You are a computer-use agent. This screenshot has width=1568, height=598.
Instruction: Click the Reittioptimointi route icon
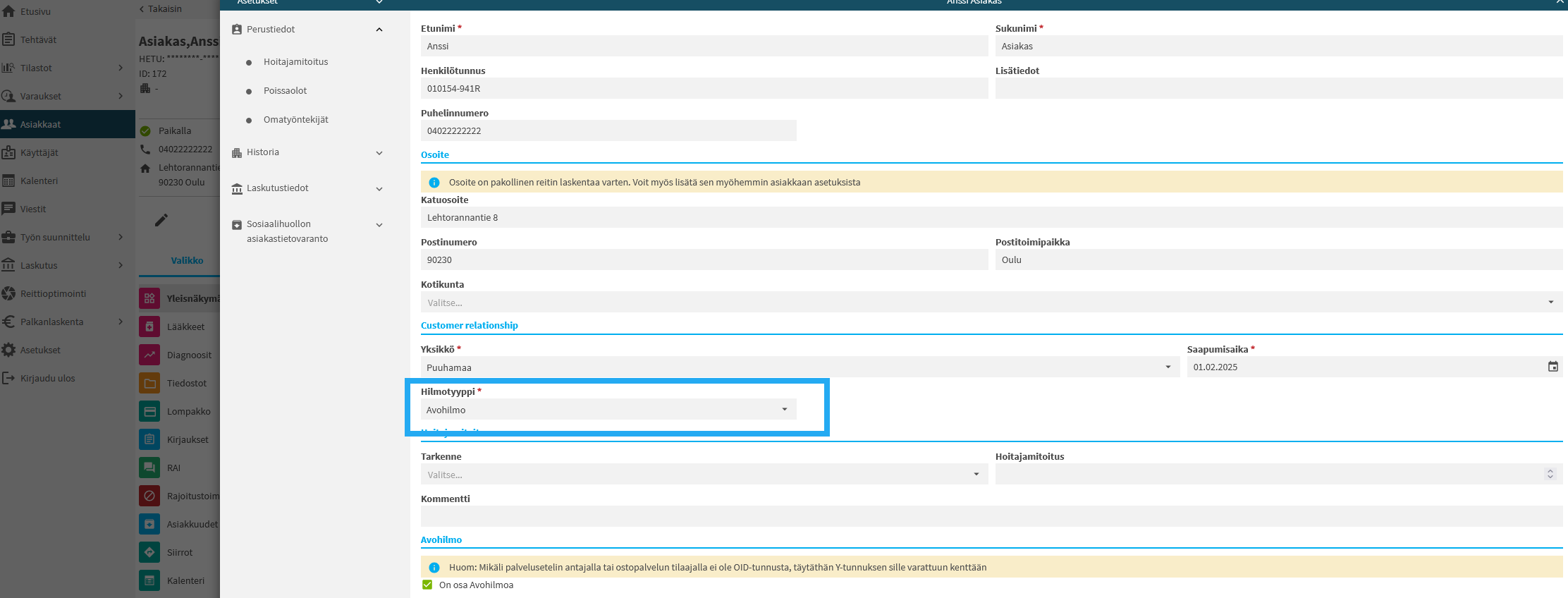[x=8, y=293]
